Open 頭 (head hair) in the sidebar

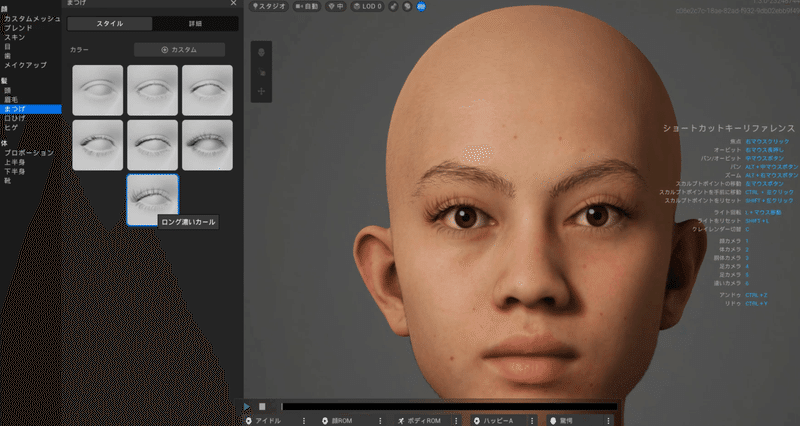[7, 90]
